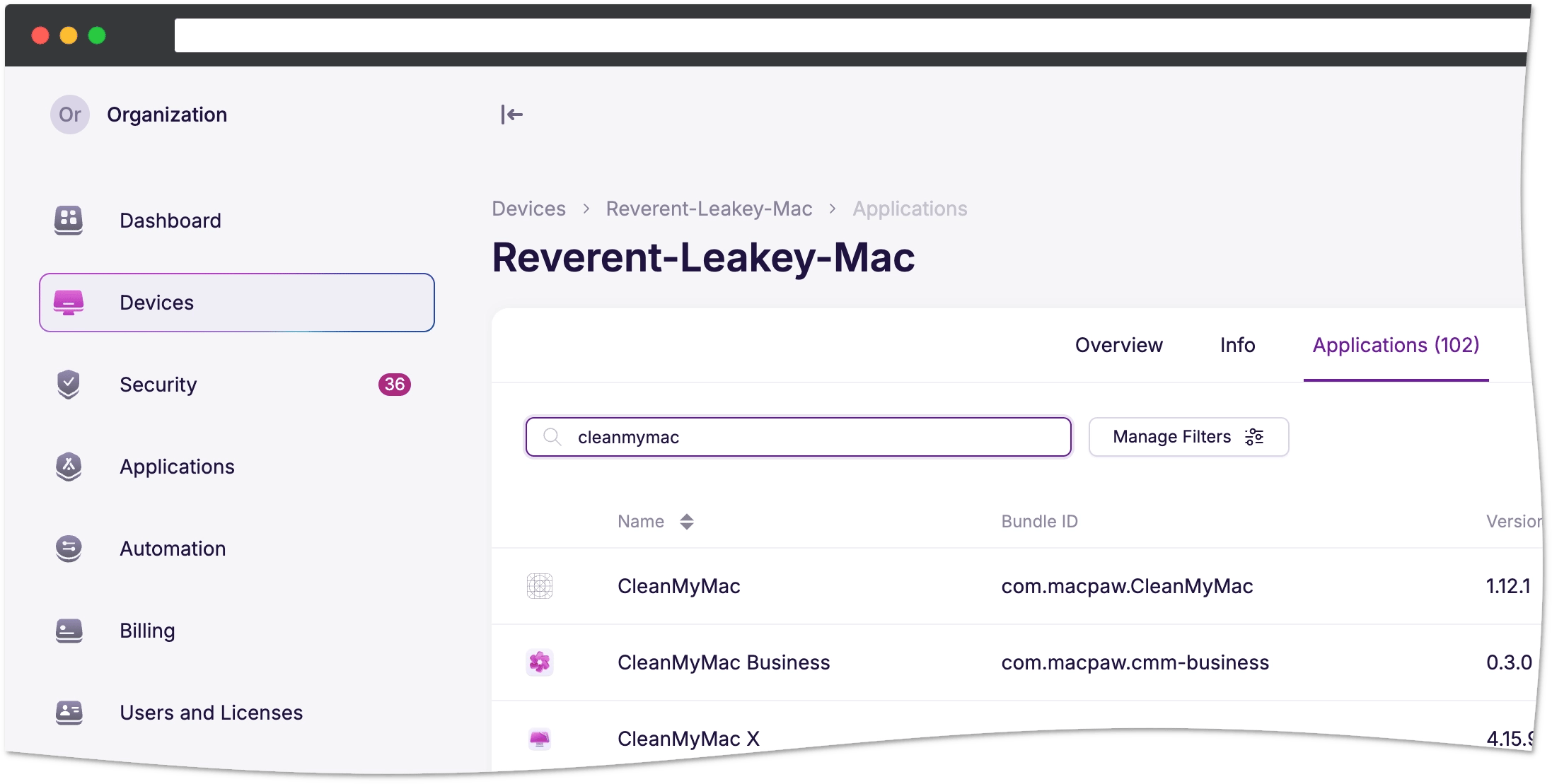Click the red close window button

coord(40,35)
